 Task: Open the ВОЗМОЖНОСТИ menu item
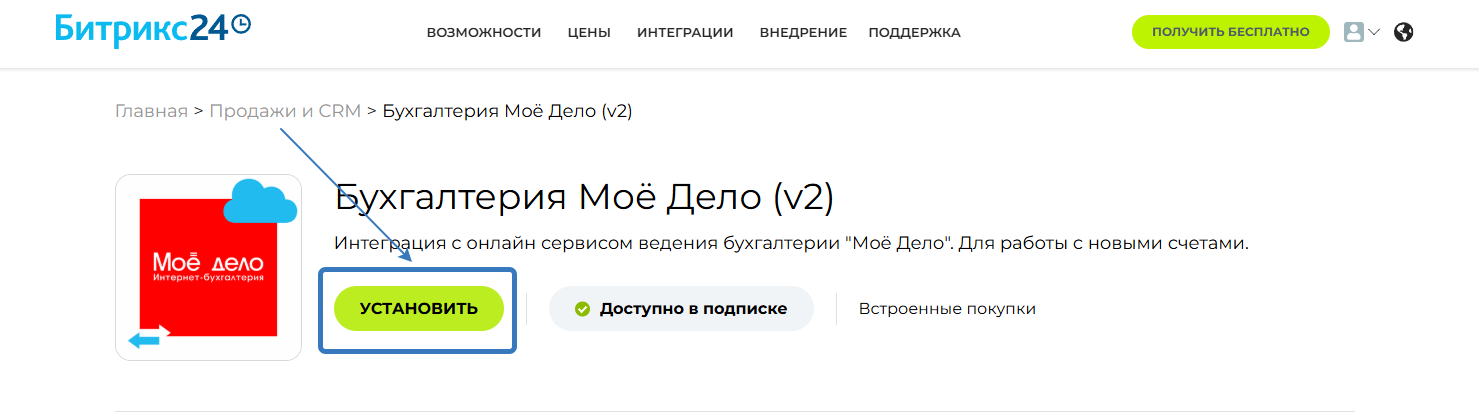click(x=484, y=33)
